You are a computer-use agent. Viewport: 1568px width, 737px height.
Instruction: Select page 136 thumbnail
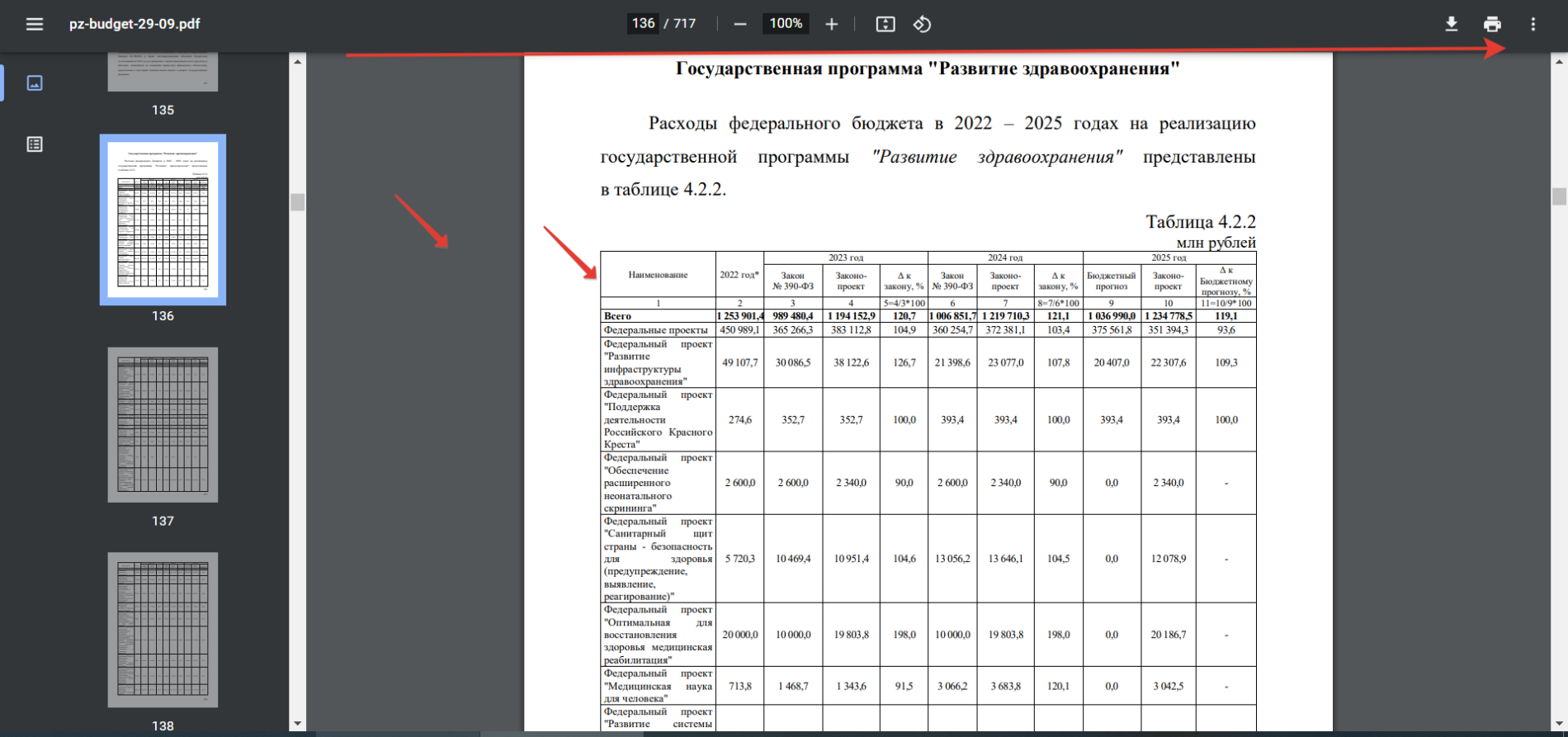[163, 220]
